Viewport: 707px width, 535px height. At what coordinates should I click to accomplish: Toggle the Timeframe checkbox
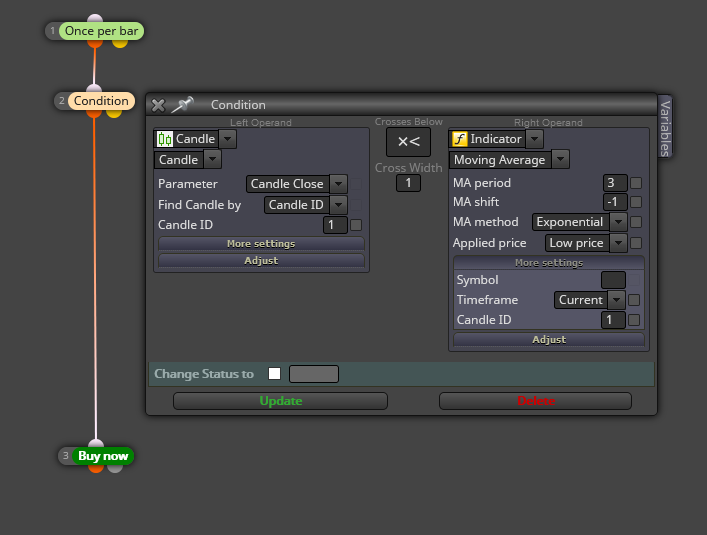click(634, 300)
